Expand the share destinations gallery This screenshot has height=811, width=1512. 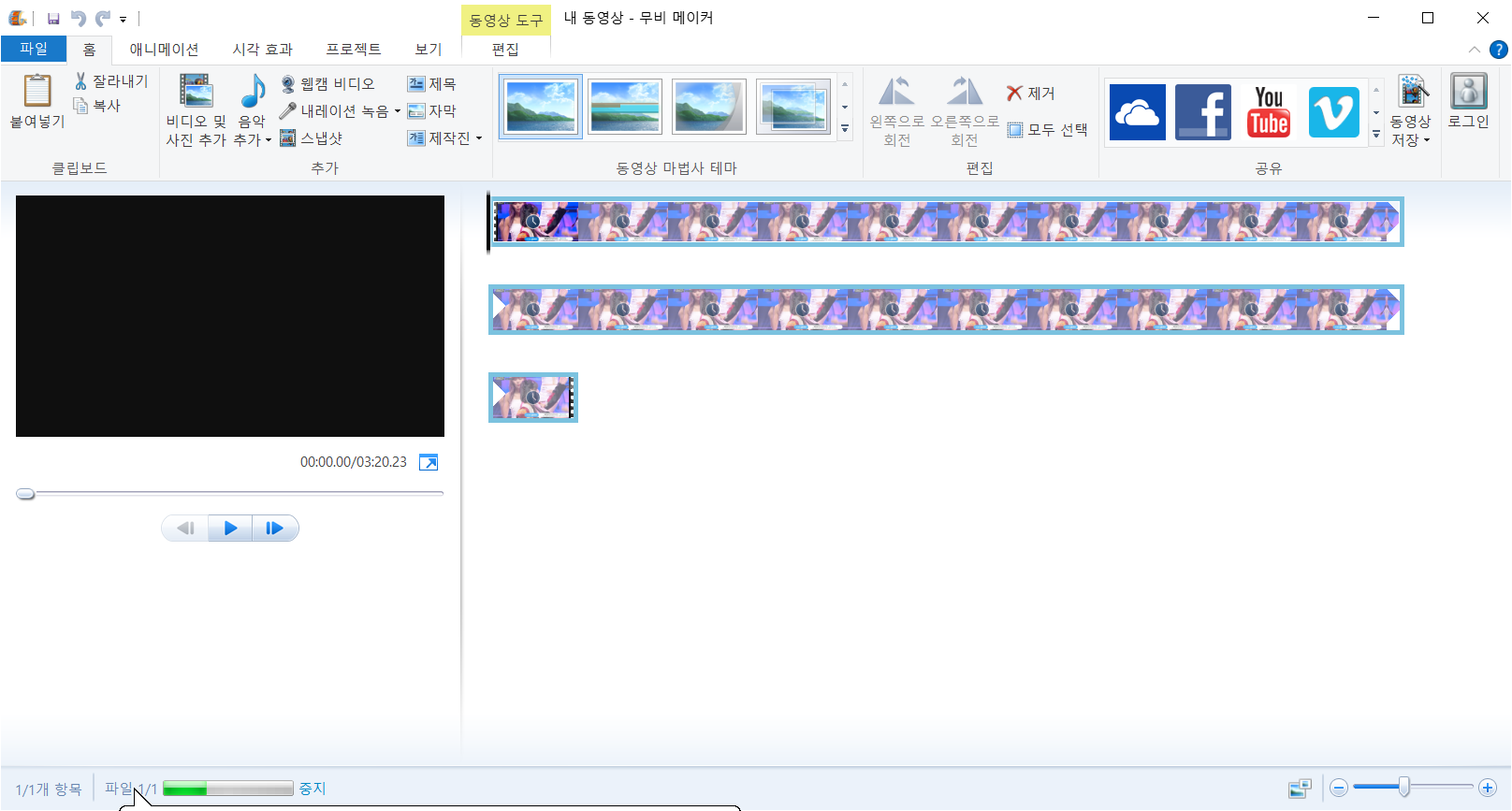[x=1376, y=135]
